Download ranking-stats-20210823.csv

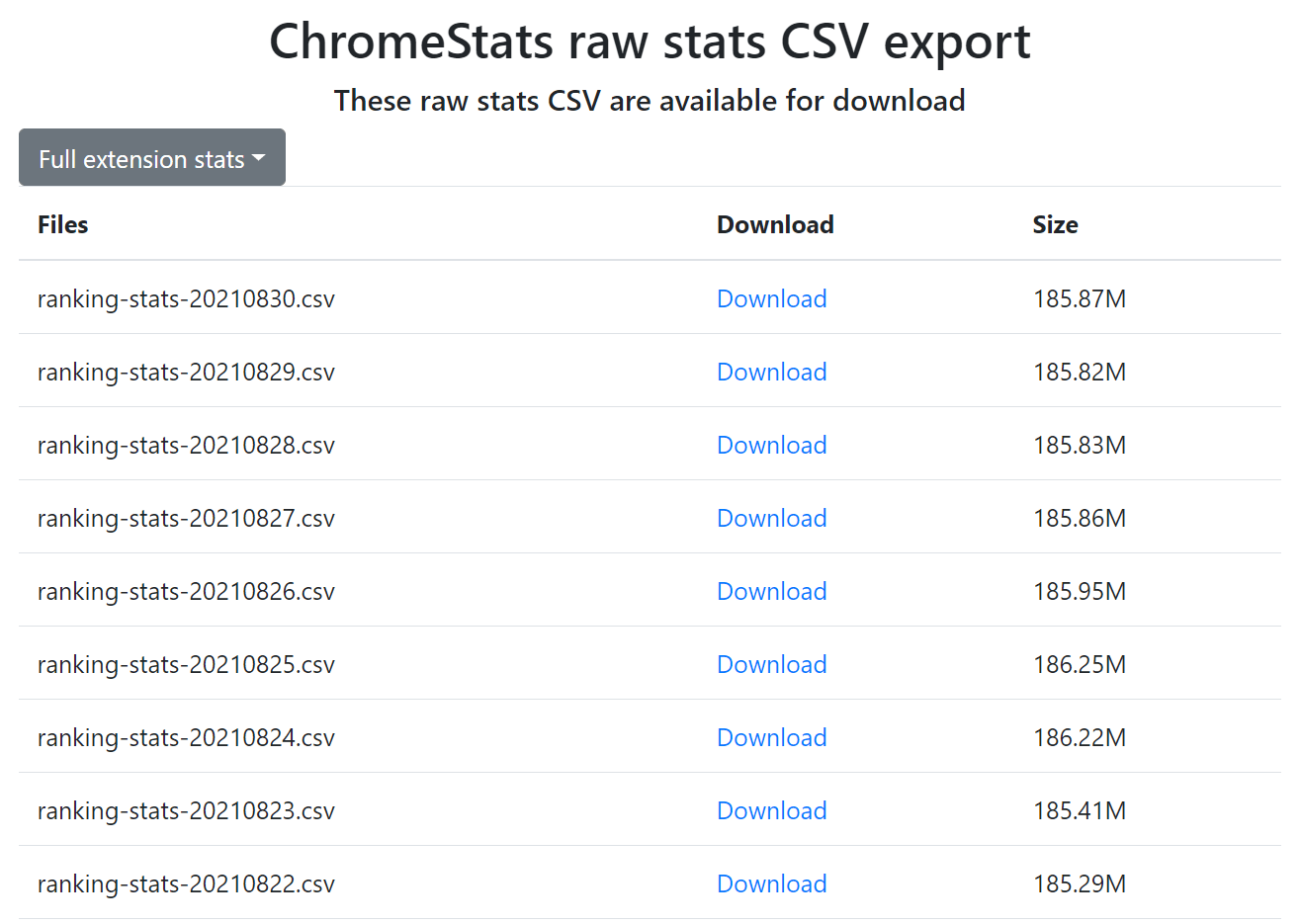771,810
